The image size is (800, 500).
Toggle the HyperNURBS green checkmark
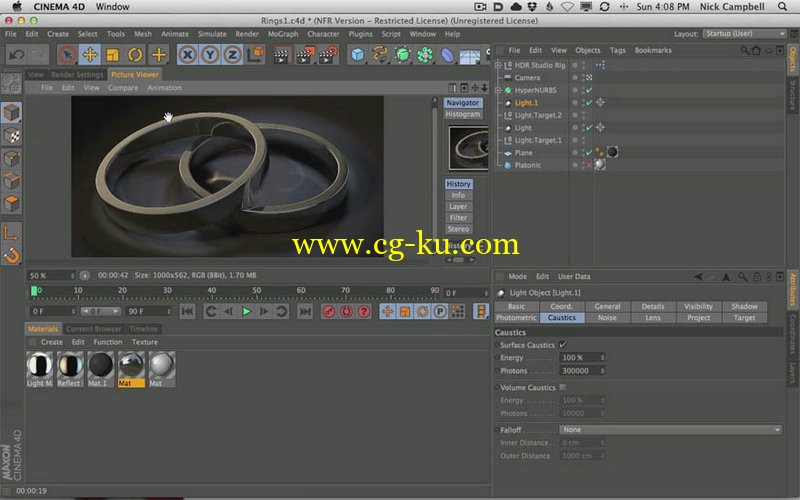(x=589, y=90)
